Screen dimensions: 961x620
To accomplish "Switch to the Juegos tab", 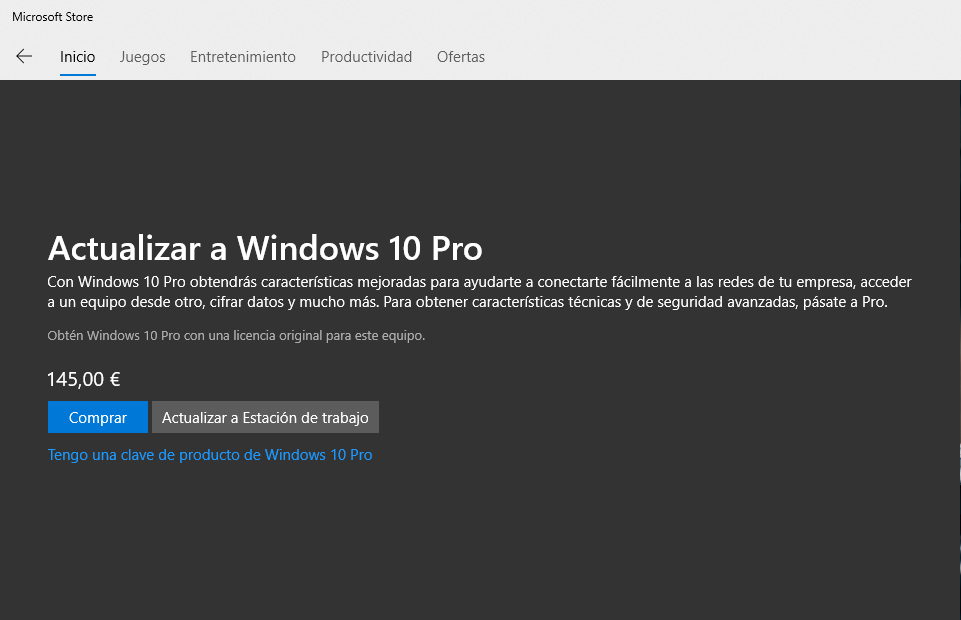I will (x=142, y=57).
